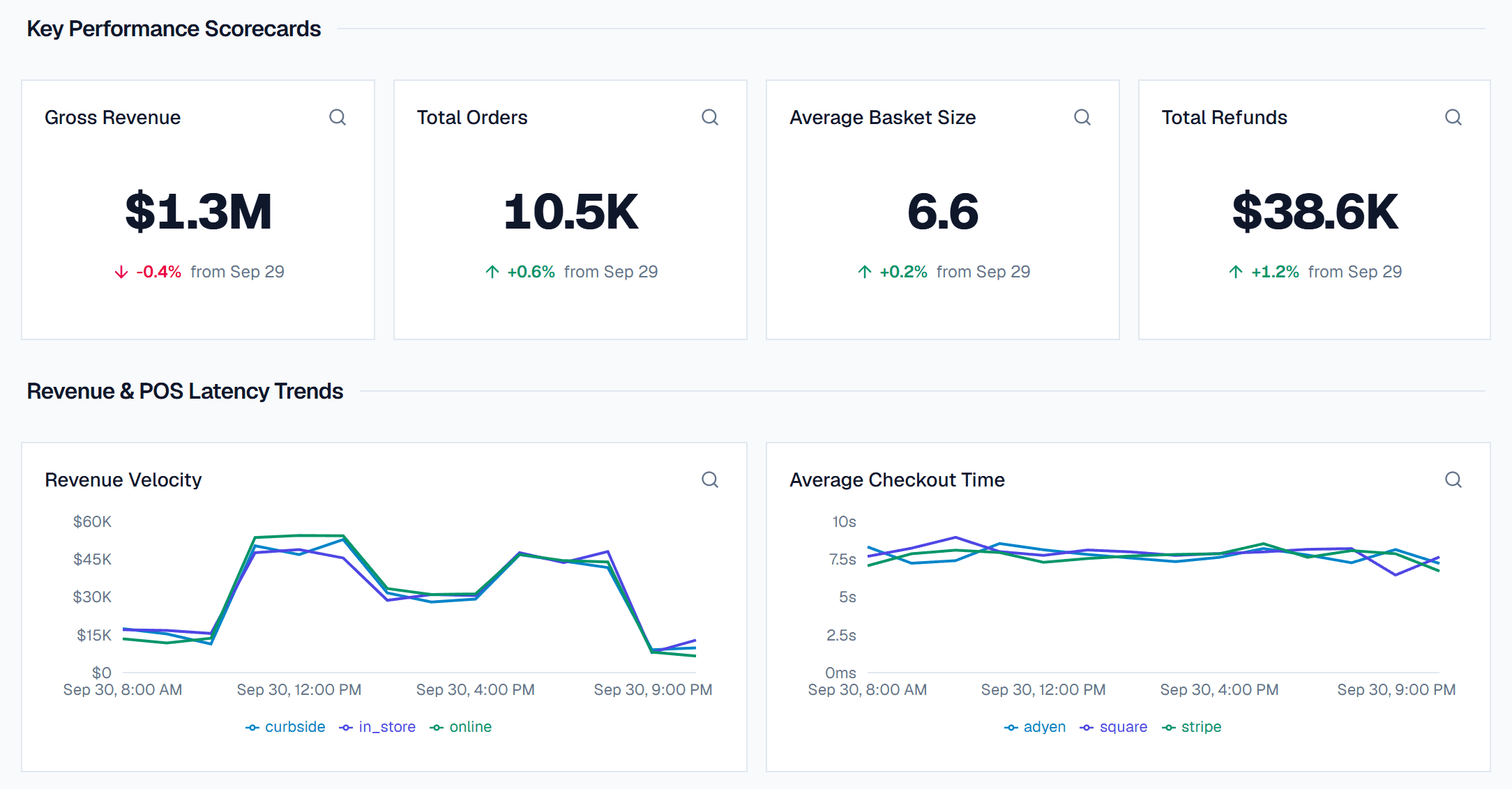This screenshot has height=789, width=1512.
Task: Click the square line's dip near 9:00 PM
Action: coord(1396,575)
